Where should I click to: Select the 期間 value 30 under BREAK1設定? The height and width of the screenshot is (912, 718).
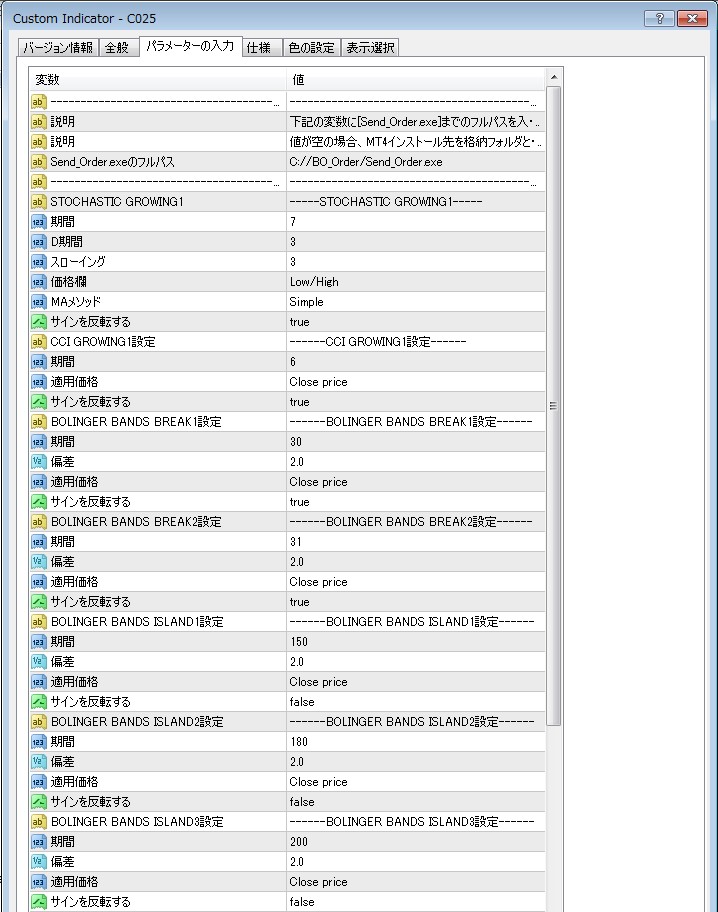pos(296,442)
